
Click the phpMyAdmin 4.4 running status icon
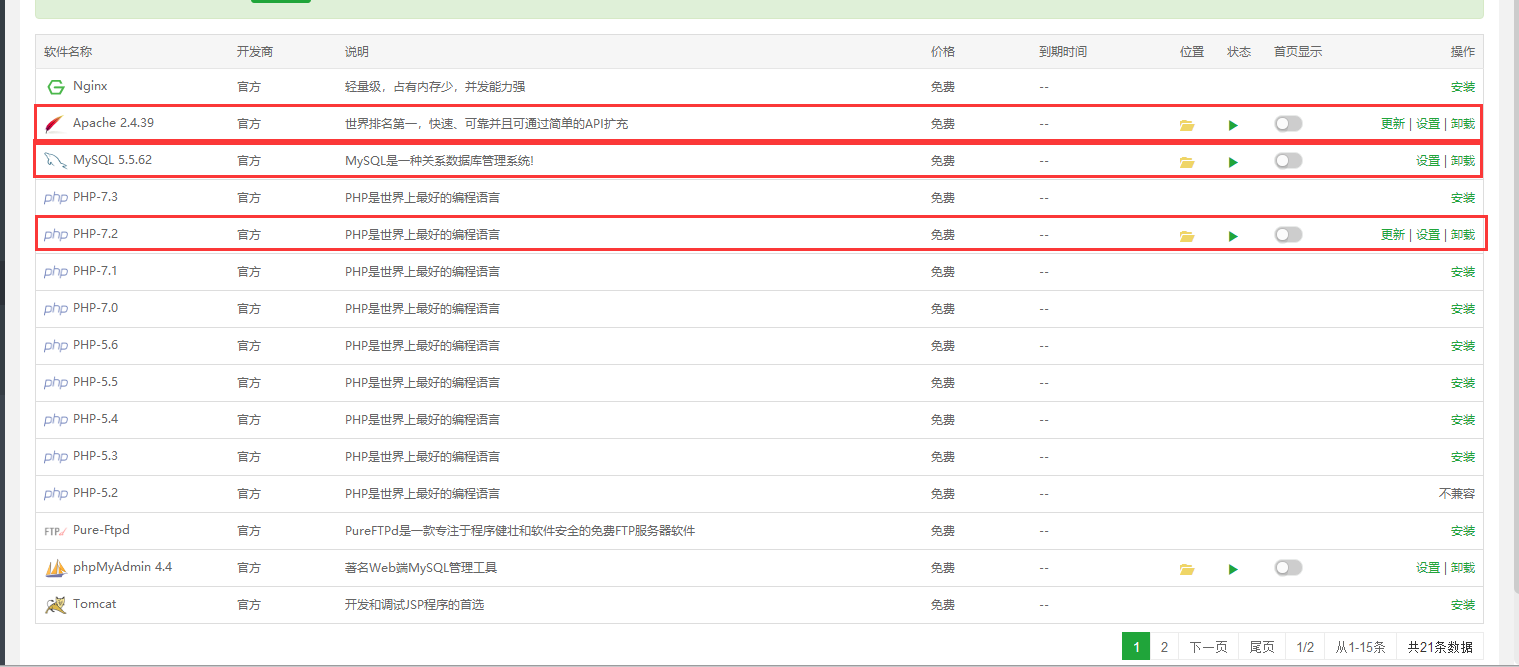1233,569
